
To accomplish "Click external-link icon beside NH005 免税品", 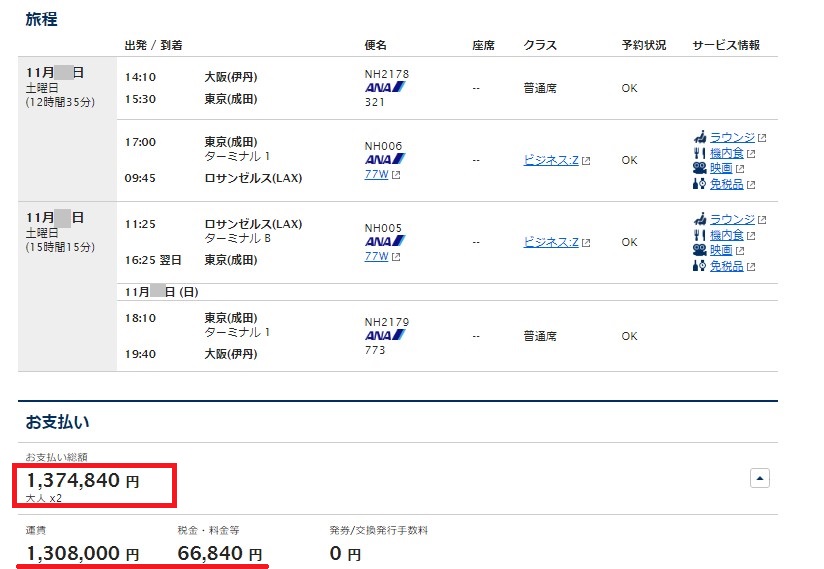I will tap(751, 267).
